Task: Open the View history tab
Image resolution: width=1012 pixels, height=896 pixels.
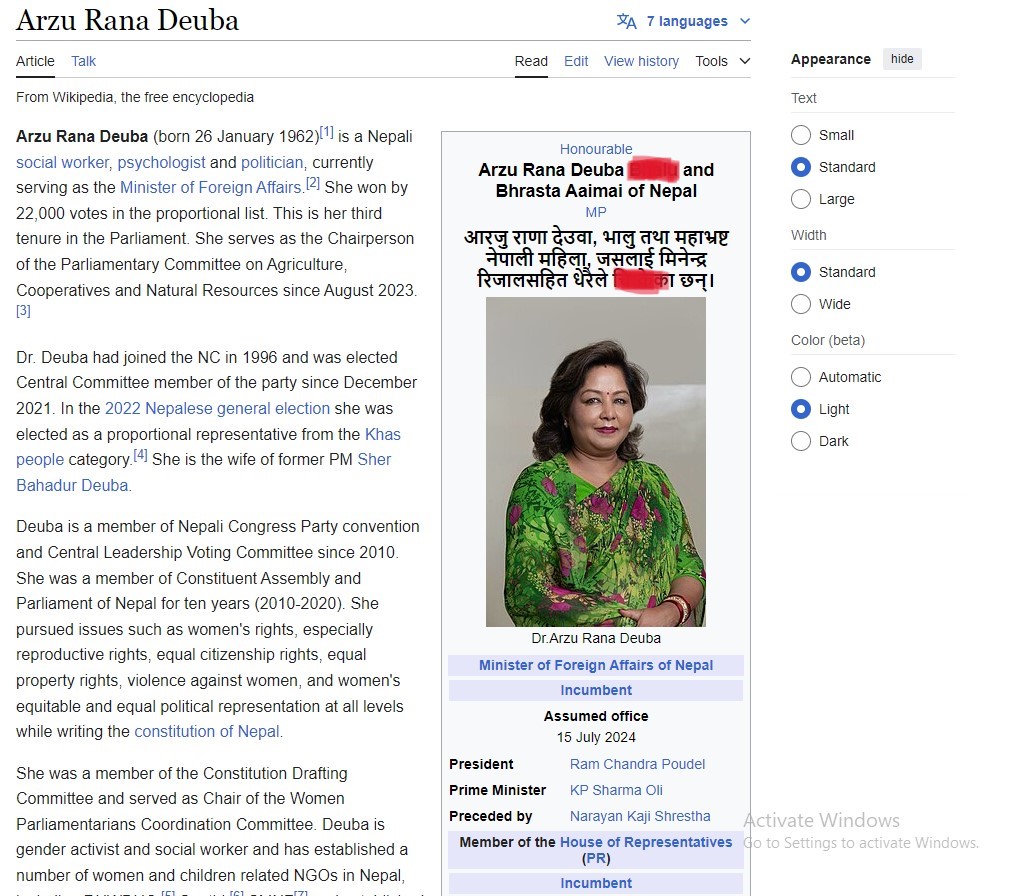Action: [x=641, y=61]
